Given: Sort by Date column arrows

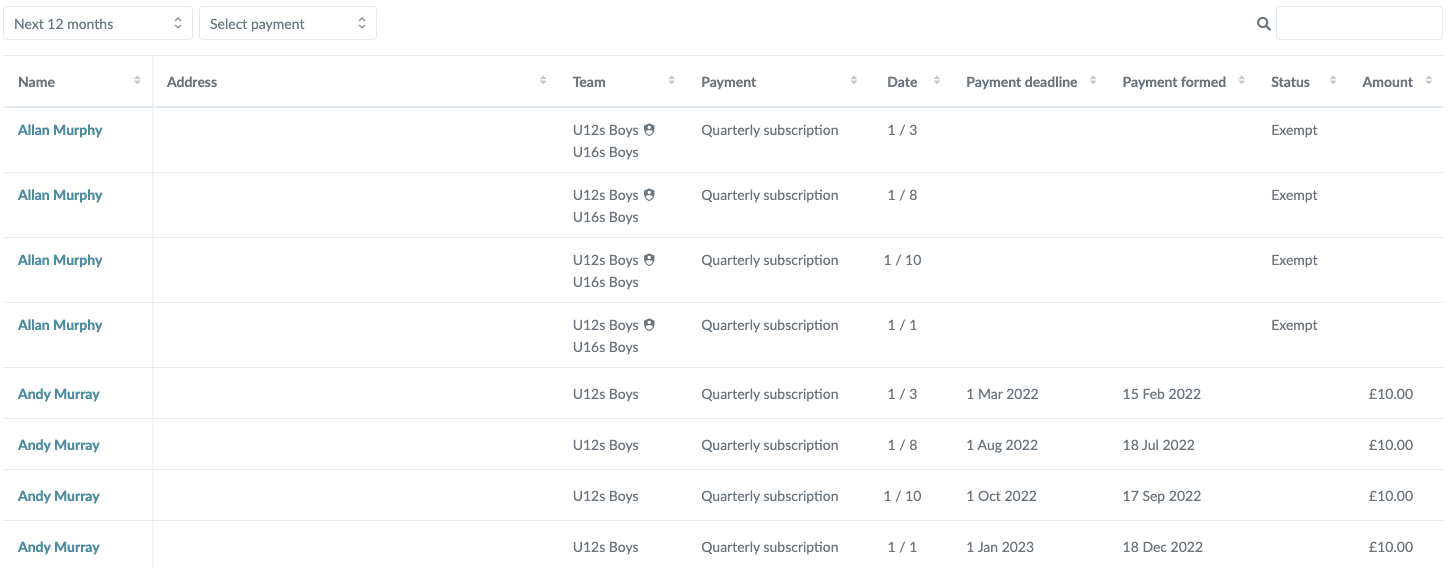Looking at the screenshot, I should [937, 81].
